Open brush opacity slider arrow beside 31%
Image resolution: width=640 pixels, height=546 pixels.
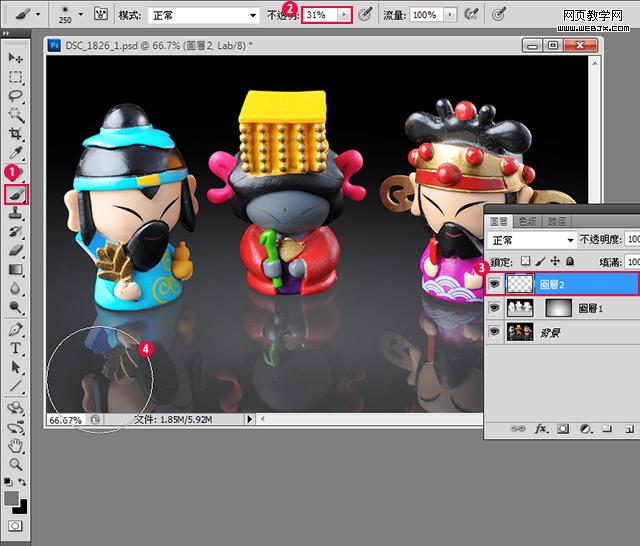(344, 15)
